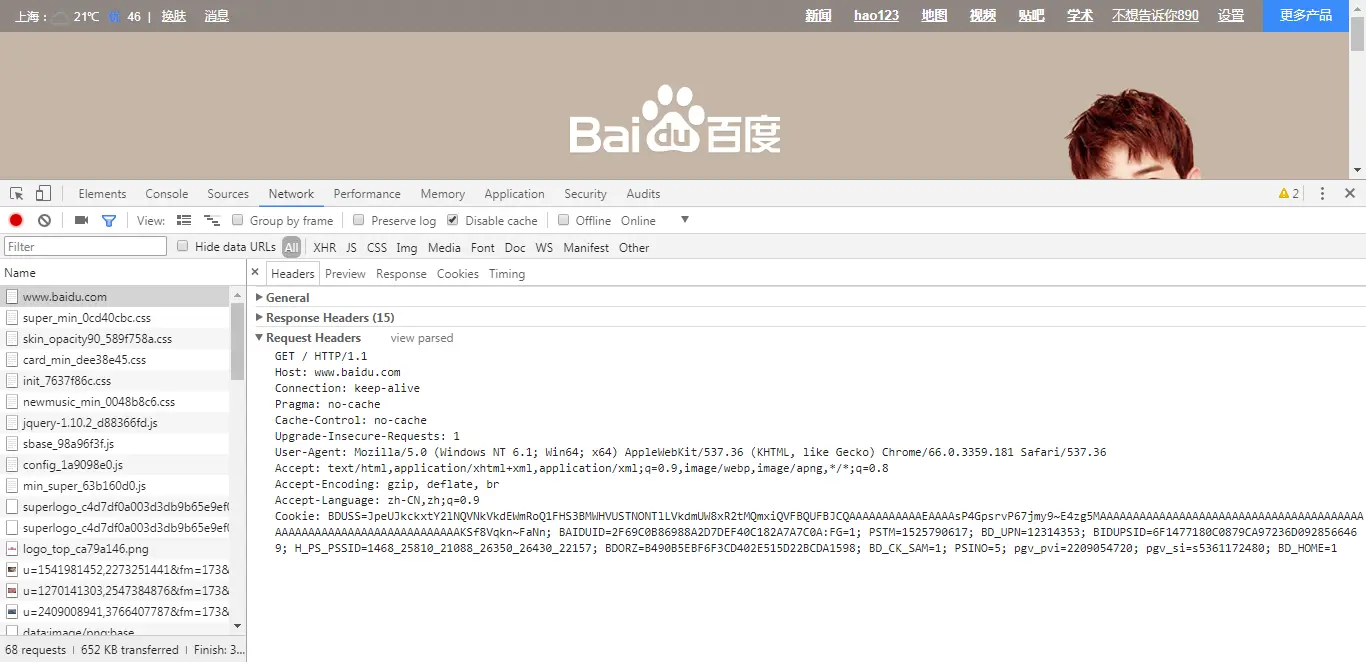1366x662 pixels.
Task: Click view parsed link
Action: coord(422,338)
